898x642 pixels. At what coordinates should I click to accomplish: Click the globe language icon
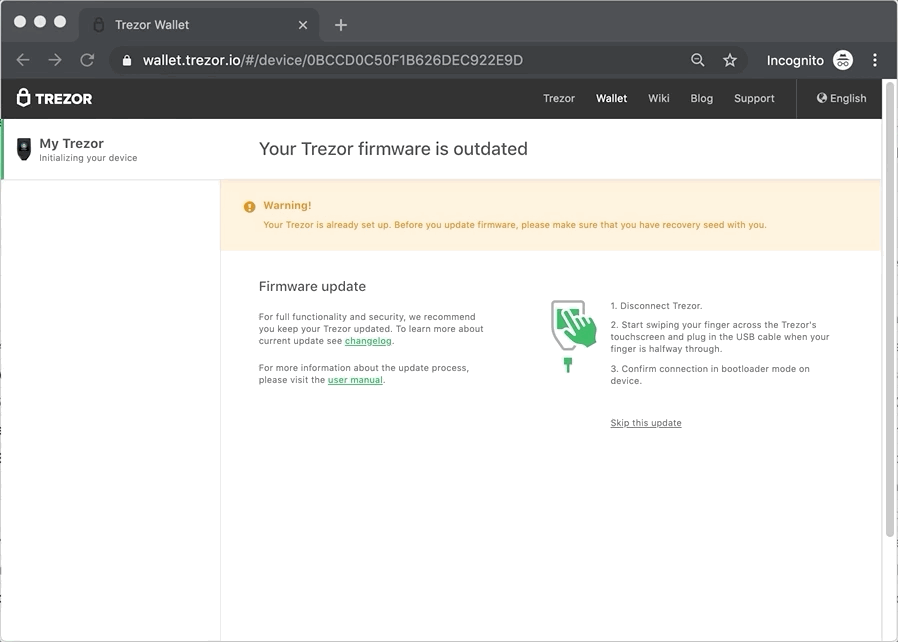point(822,98)
